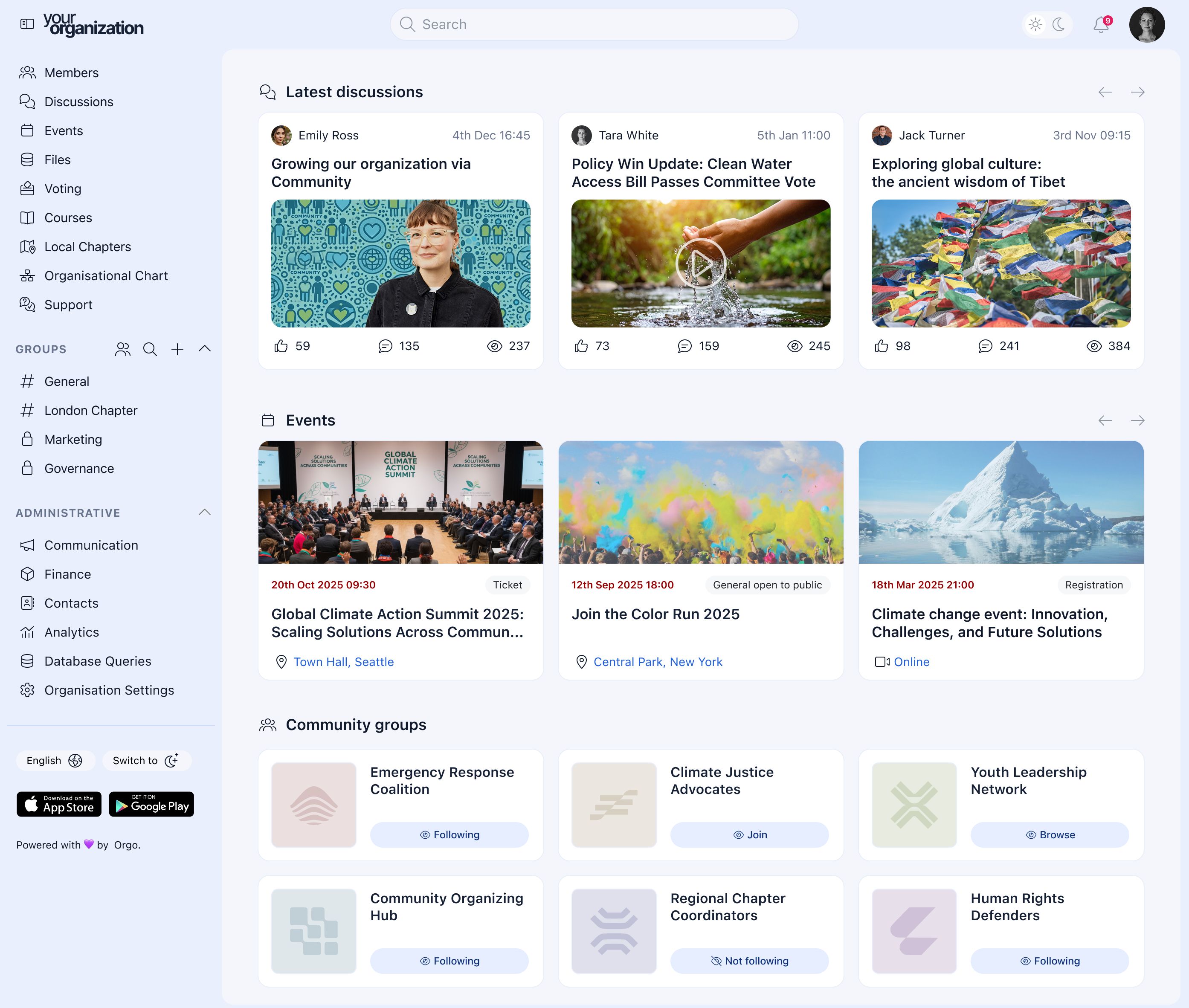This screenshot has height=1008, width=1189.
Task: Click inside the Search field
Action: [594, 24]
